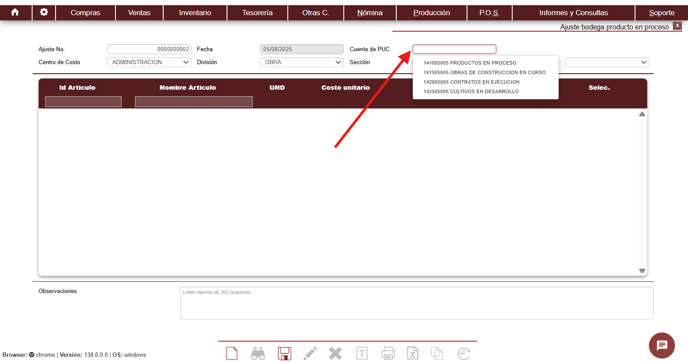Viewport: 688px width, 362px height.
Task: Expand the Centro de Costo dropdown
Action: tap(149, 62)
